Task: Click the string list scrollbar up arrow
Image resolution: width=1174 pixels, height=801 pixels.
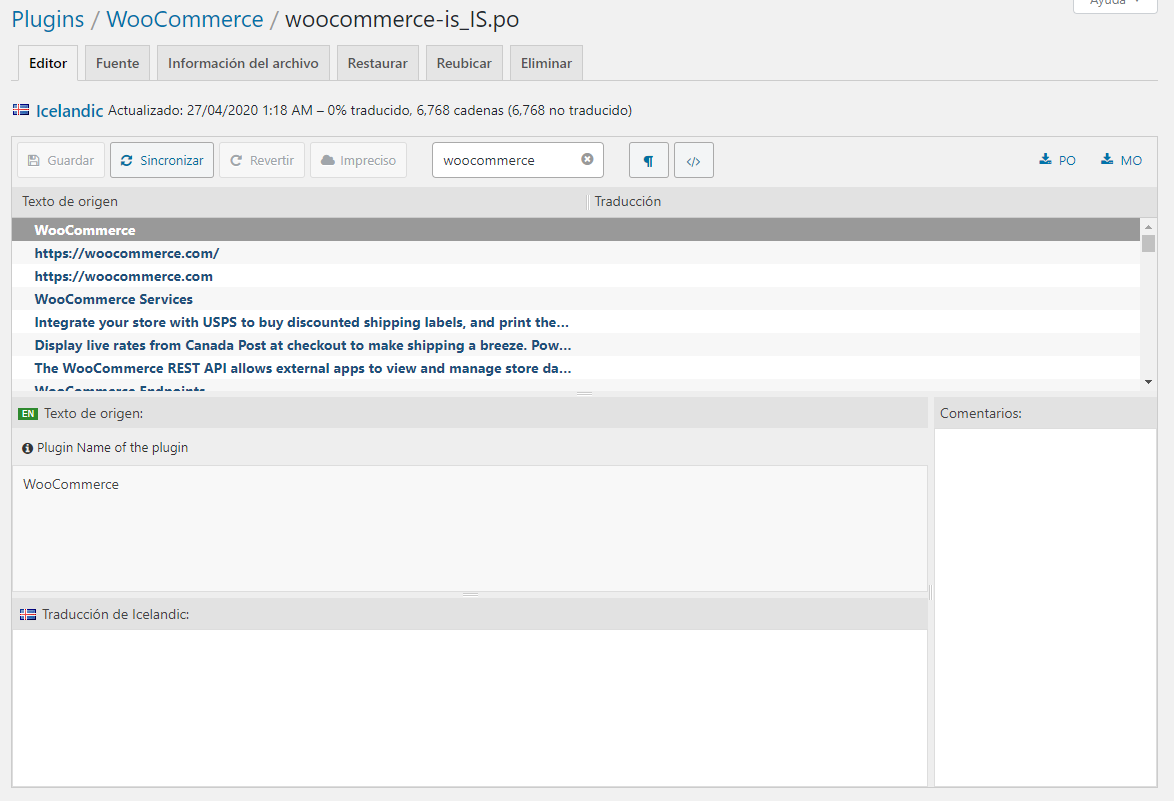Action: click(1149, 226)
